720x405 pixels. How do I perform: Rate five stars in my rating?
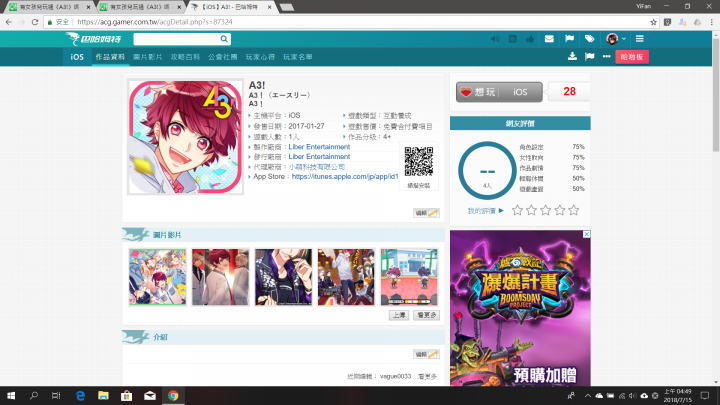pyautogui.click(x=574, y=210)
